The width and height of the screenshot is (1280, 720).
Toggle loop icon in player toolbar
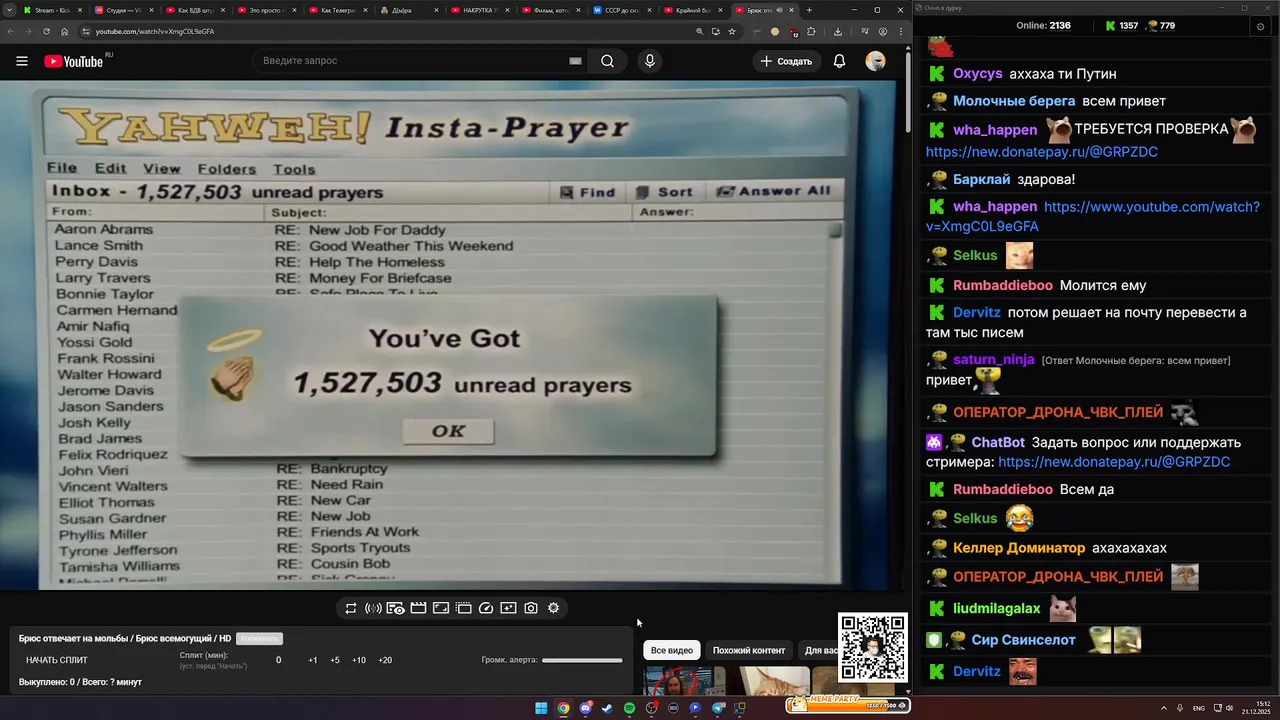click(351, 608)
